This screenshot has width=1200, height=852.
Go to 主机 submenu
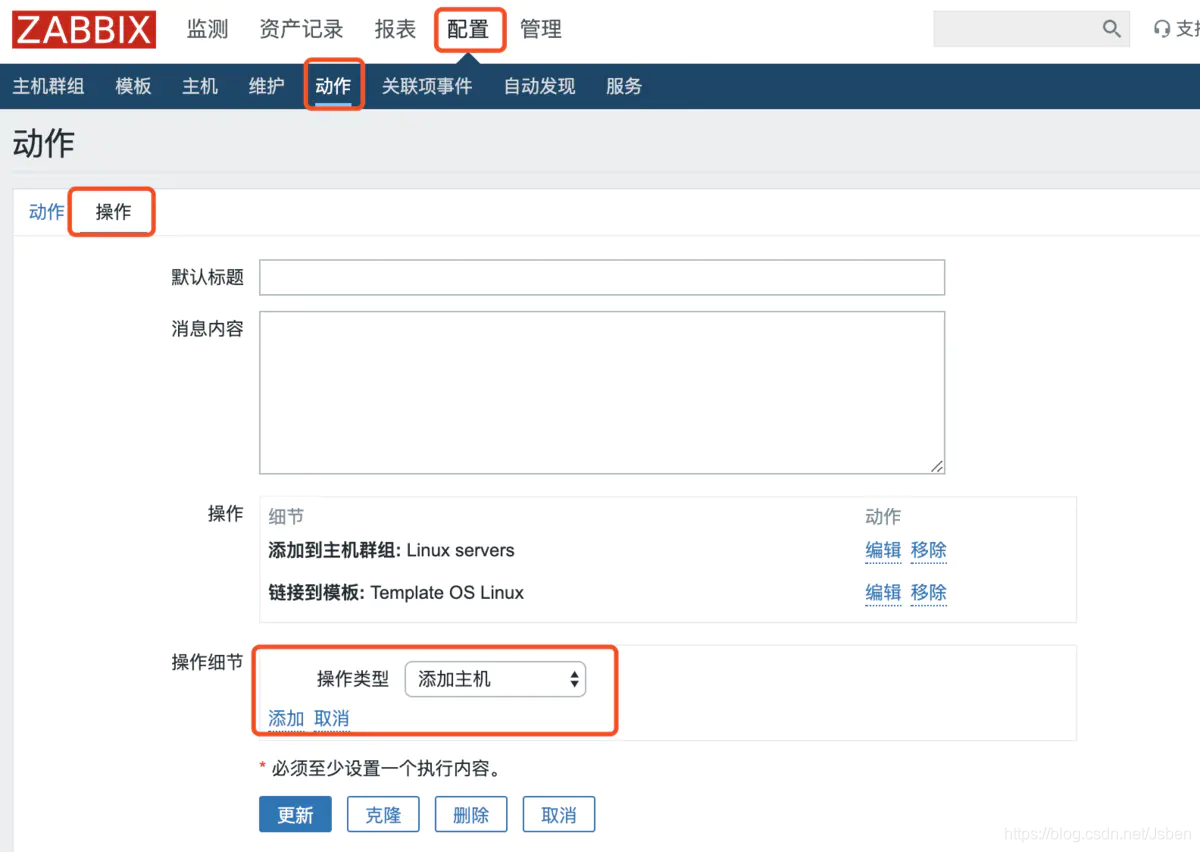click(x=200, y=86)
